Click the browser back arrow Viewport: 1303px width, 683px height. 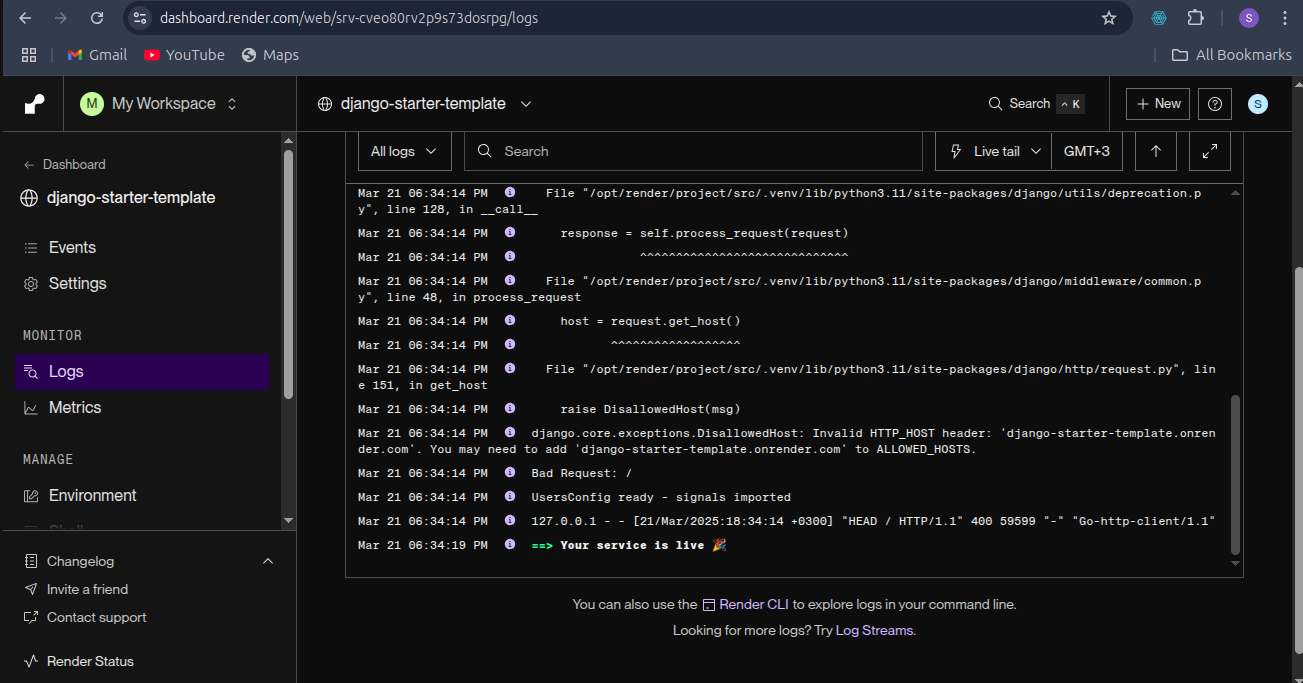click(x=25, y=18)
